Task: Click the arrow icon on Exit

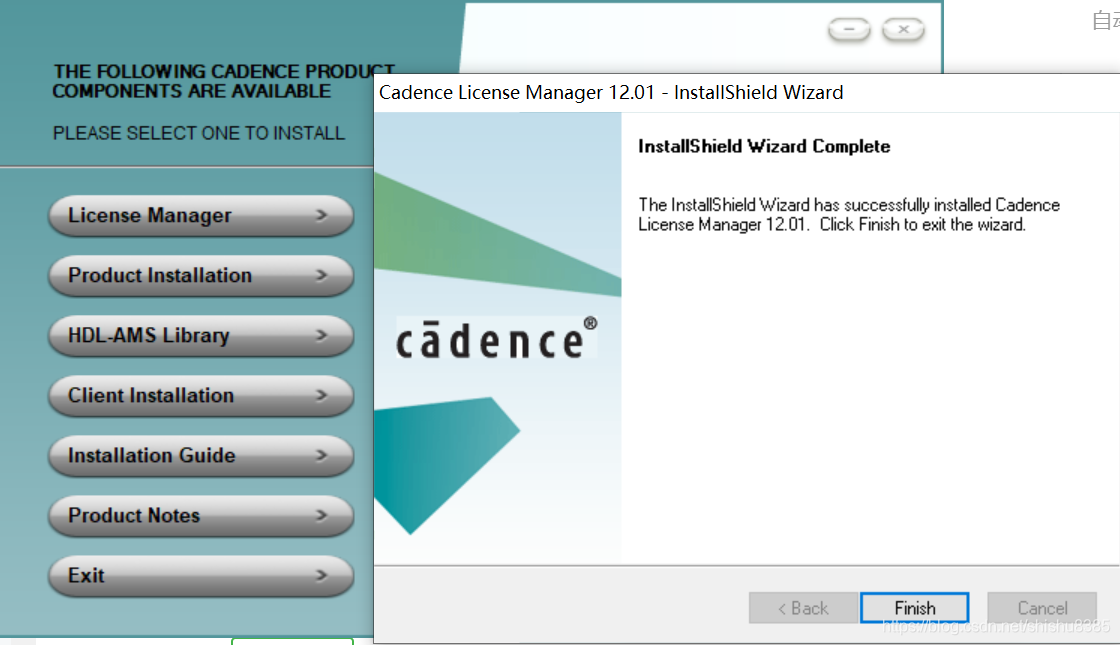Action: coord(322,576)
